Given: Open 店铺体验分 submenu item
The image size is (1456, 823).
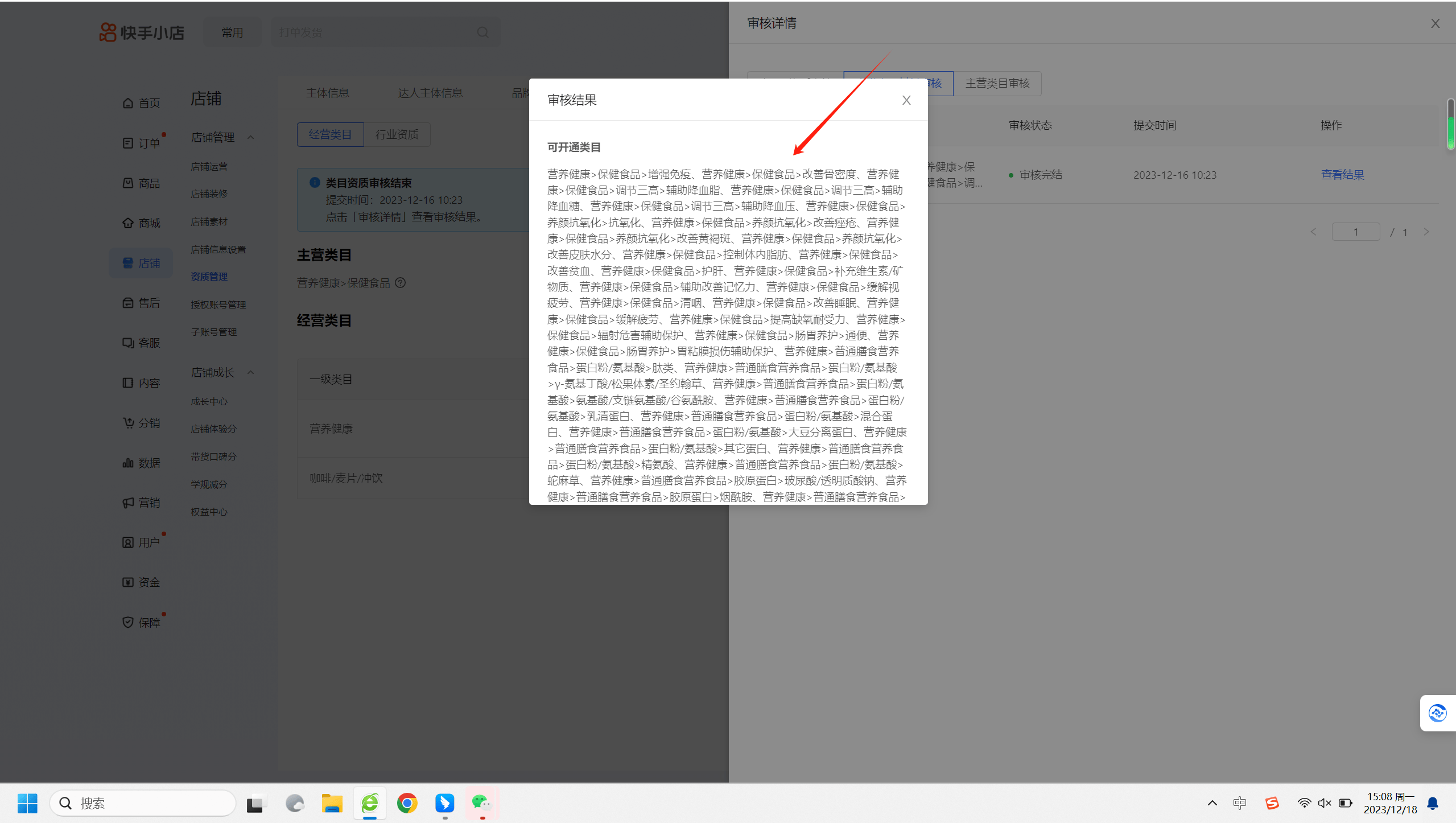Looking at the screenshot, I should pos(213,429).
